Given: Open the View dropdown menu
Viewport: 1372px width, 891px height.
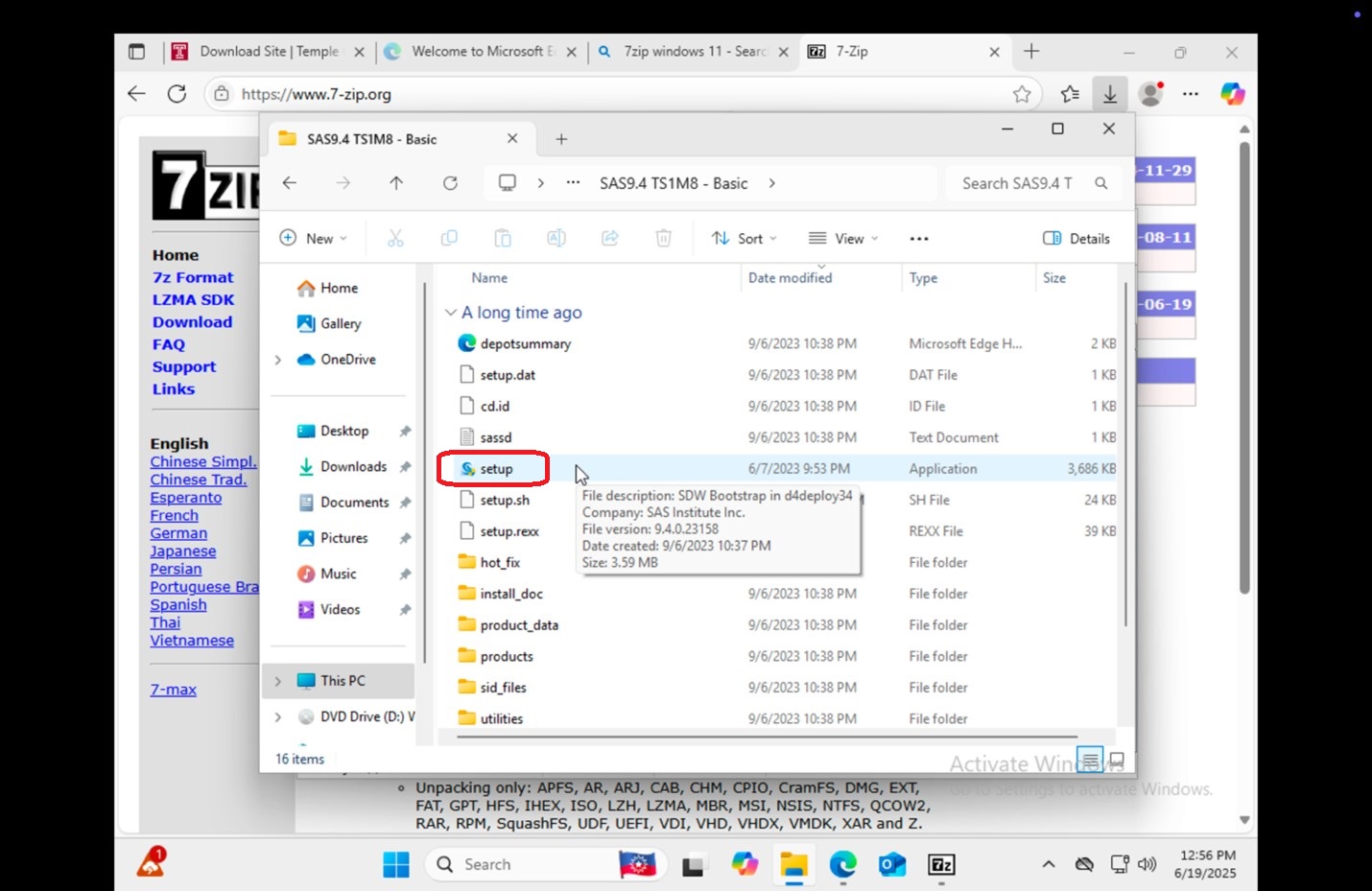Looking at the screenshot, I should [843, 239].
